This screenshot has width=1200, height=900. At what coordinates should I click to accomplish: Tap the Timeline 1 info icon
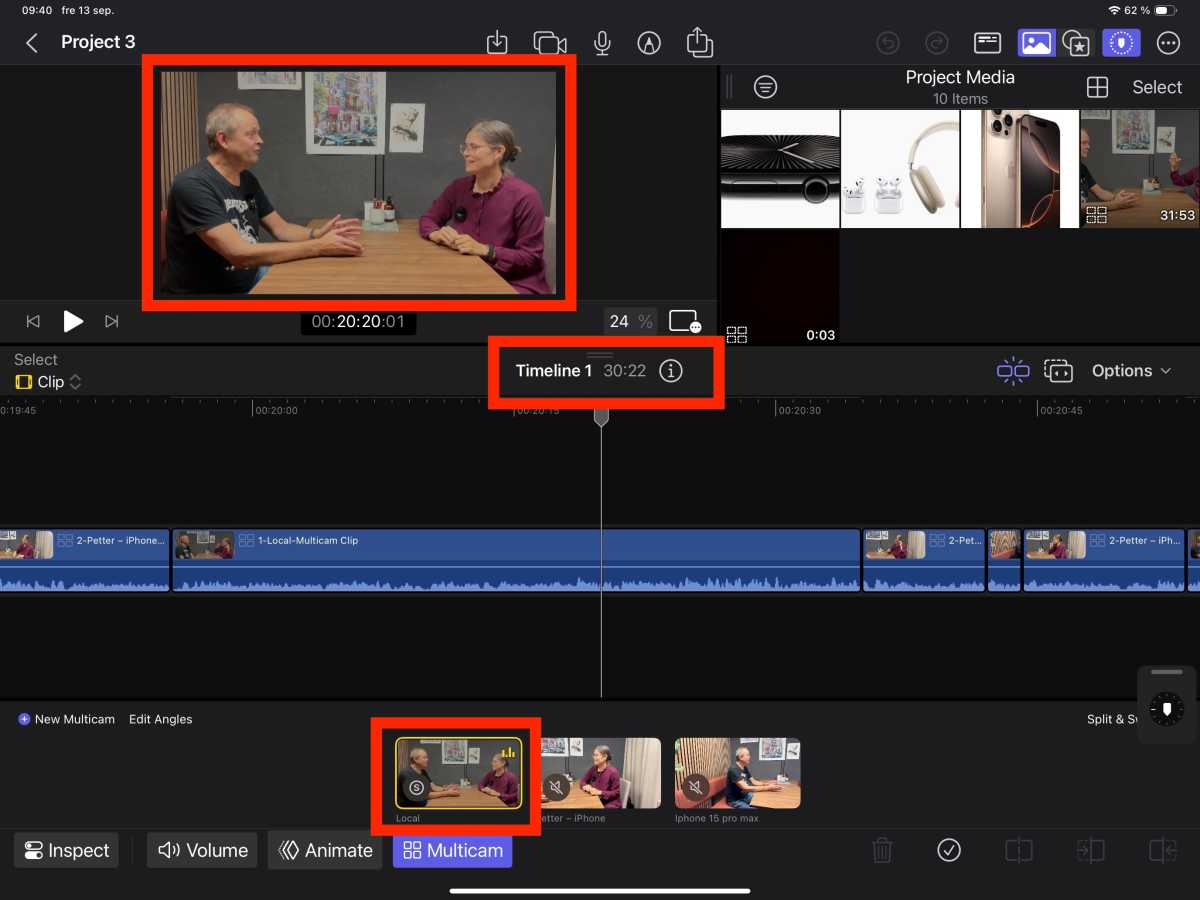pyautogui.click(x=671, y=371)
